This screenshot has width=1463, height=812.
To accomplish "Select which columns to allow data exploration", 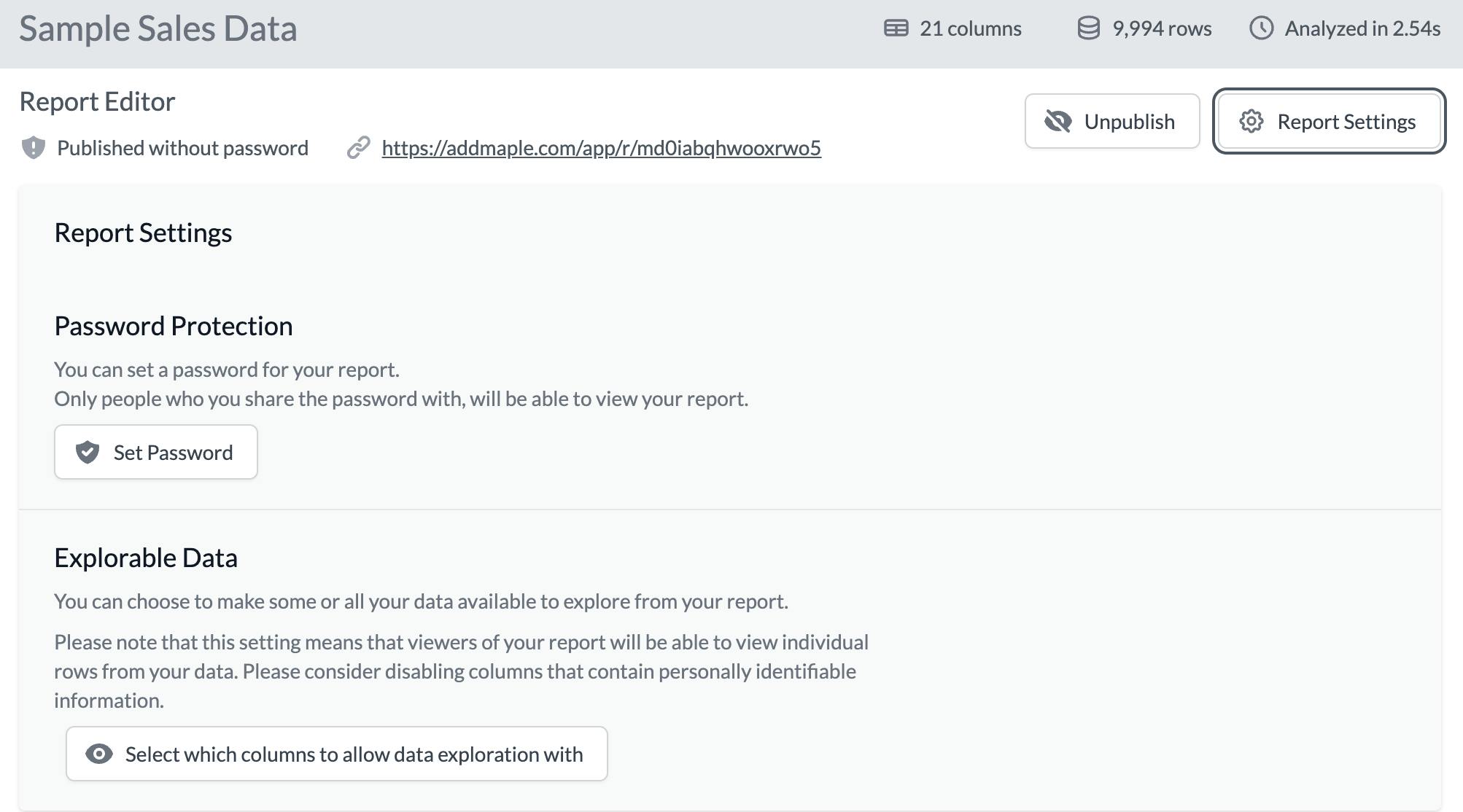I will pyautogui.click(x=336, y=754).
